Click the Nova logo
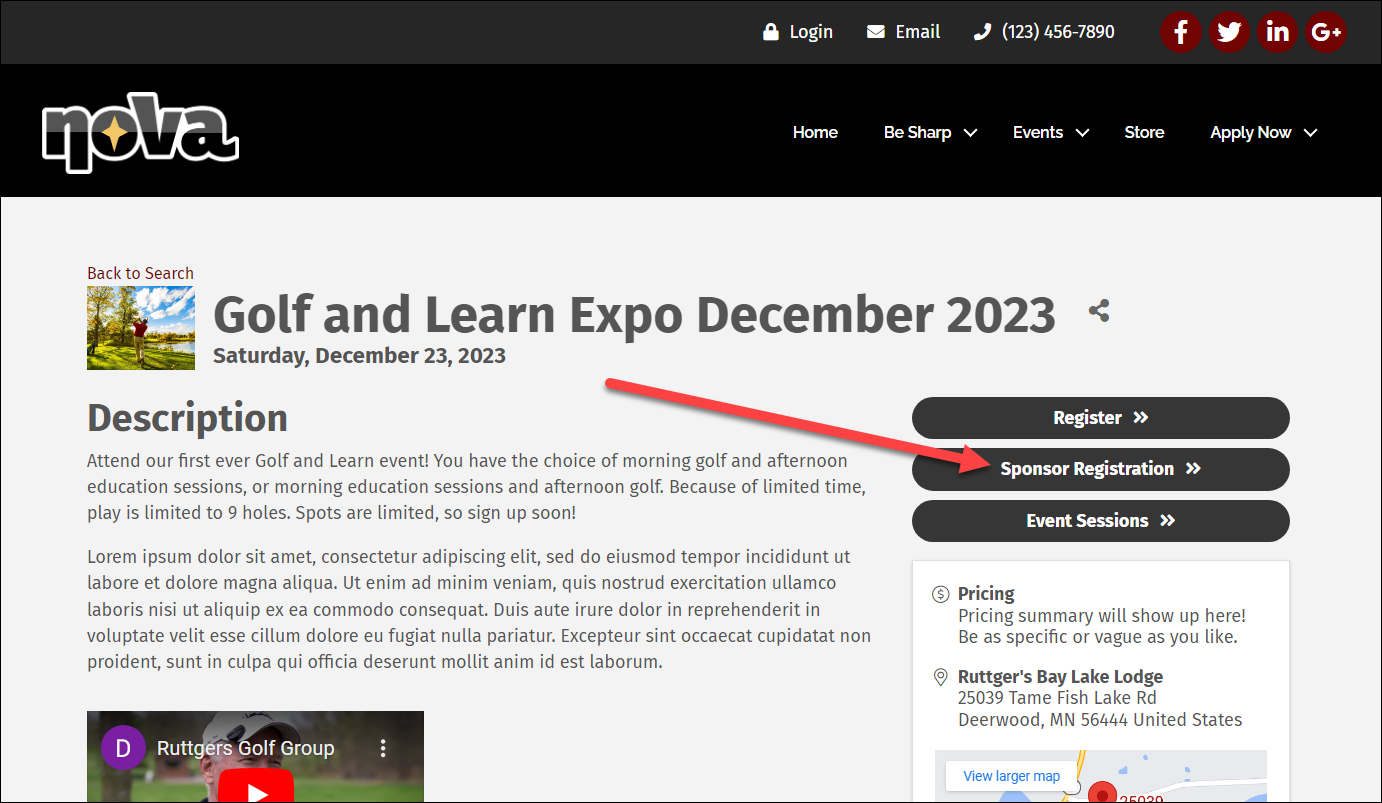Viewport: 1382px width, 803px height. point(140,133)
